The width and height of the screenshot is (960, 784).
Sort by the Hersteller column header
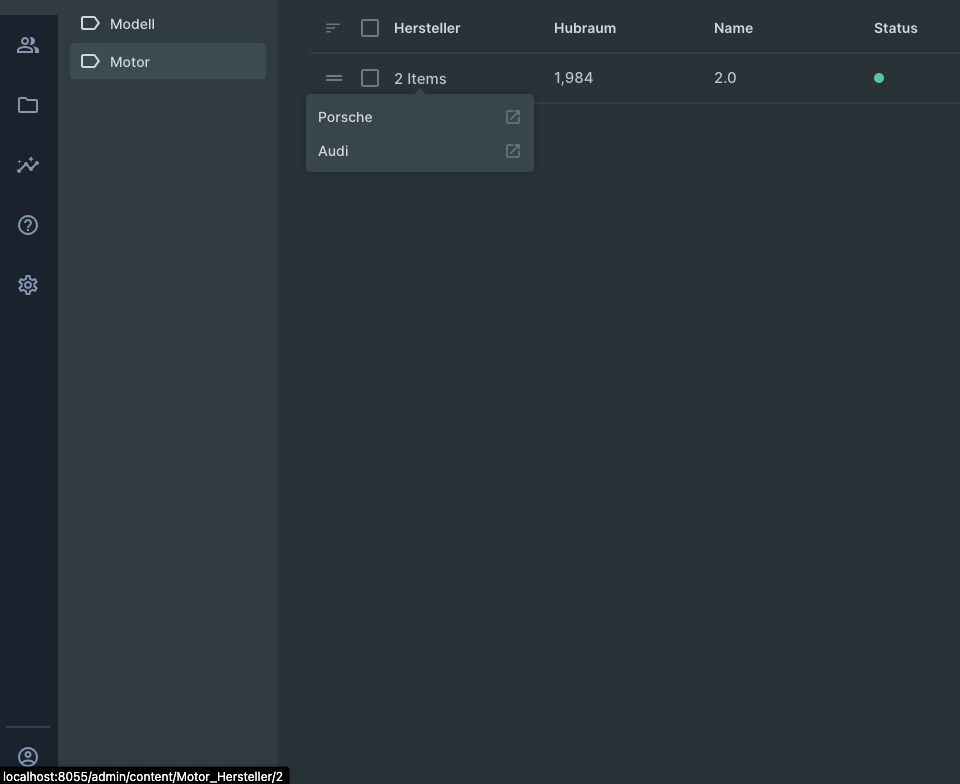(427, 28)
